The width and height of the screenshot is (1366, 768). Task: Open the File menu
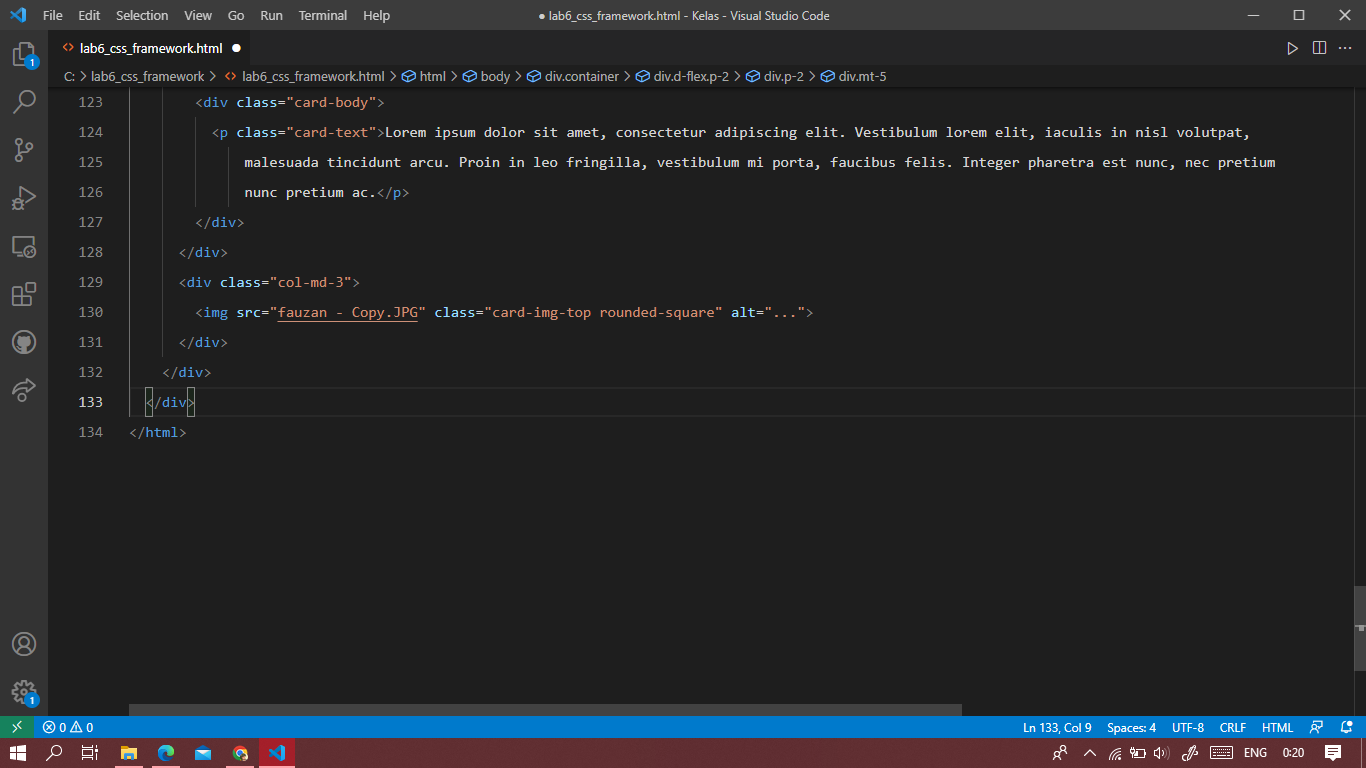53,15
